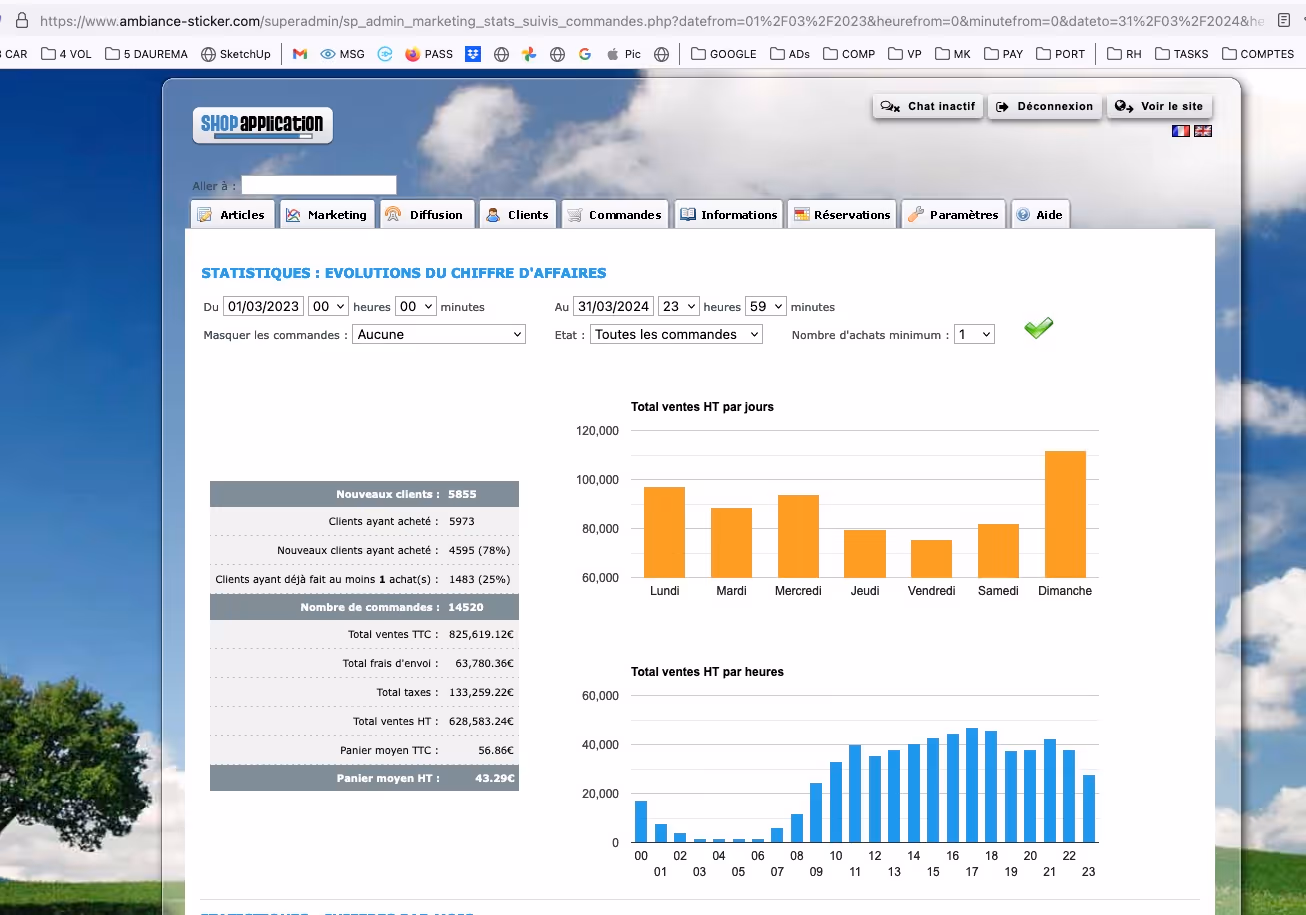Viewport: 1306px width, 915px height.
Task: Open the colorful pinwheel Photos bookmark
Action: pos(529,54)
